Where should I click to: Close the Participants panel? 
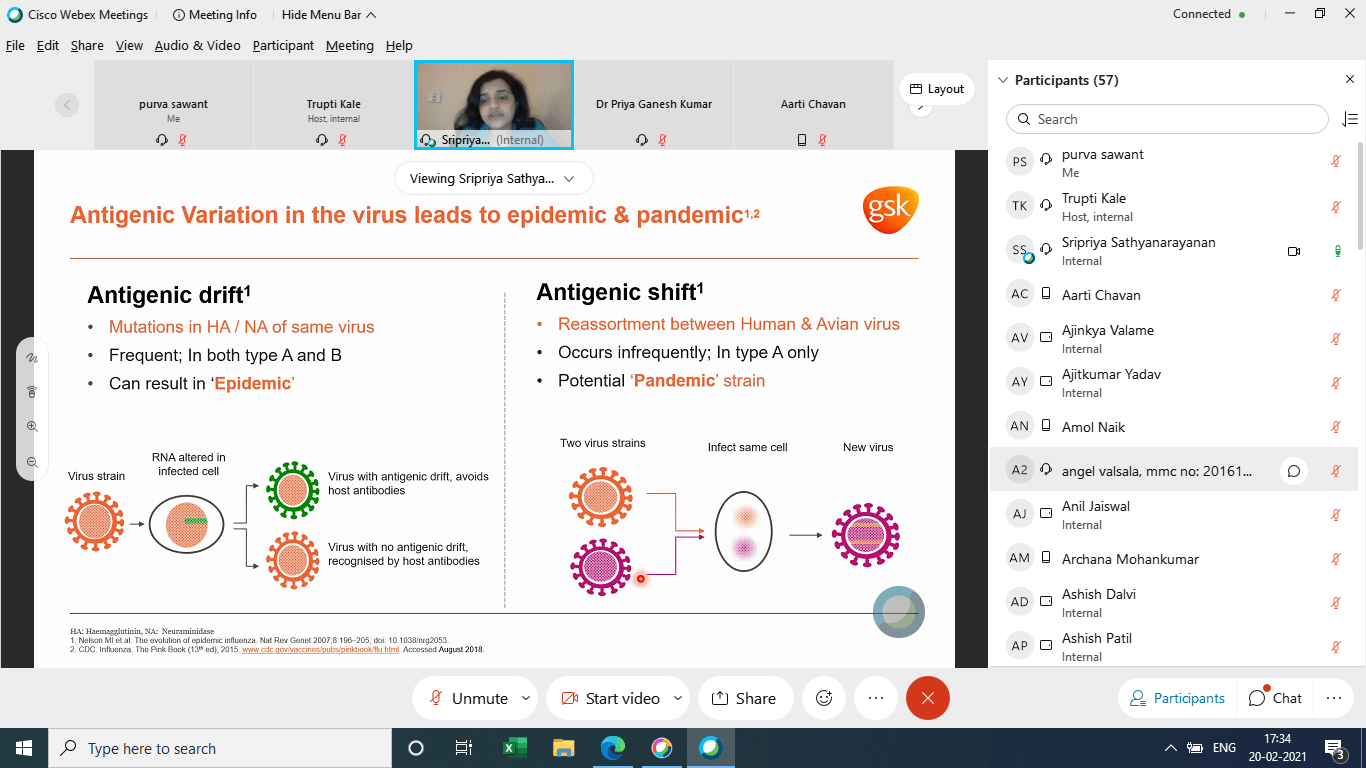click(x=1349, y=80)
